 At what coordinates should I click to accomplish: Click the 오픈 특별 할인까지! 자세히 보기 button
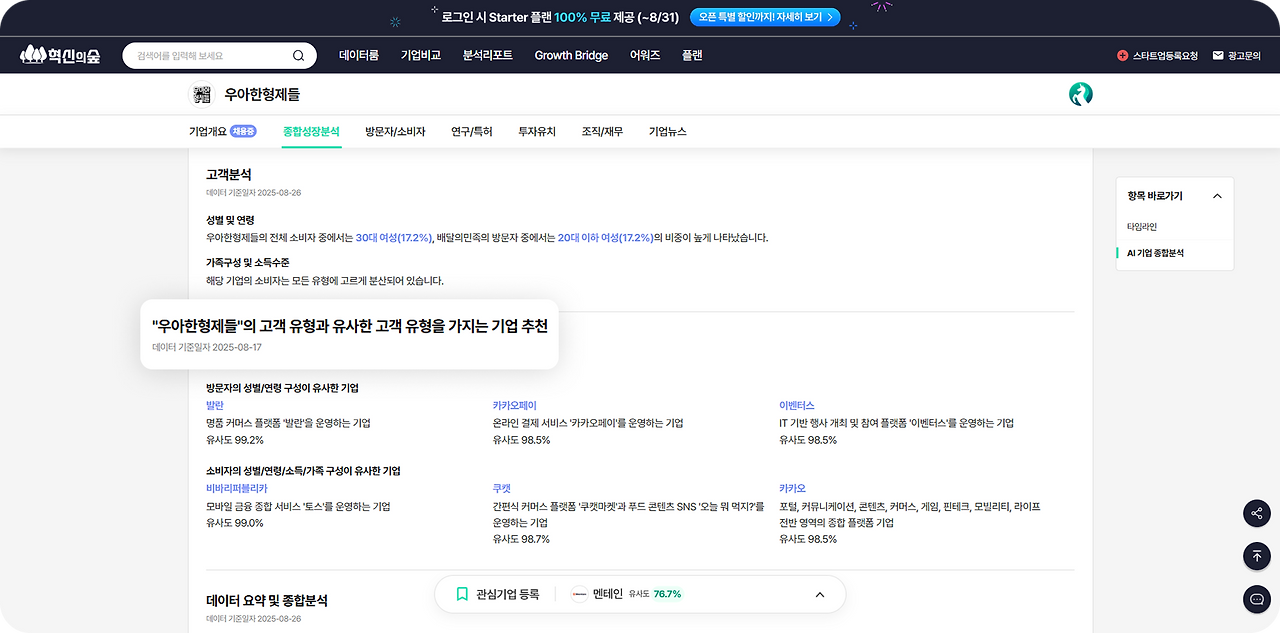[765, 17]
